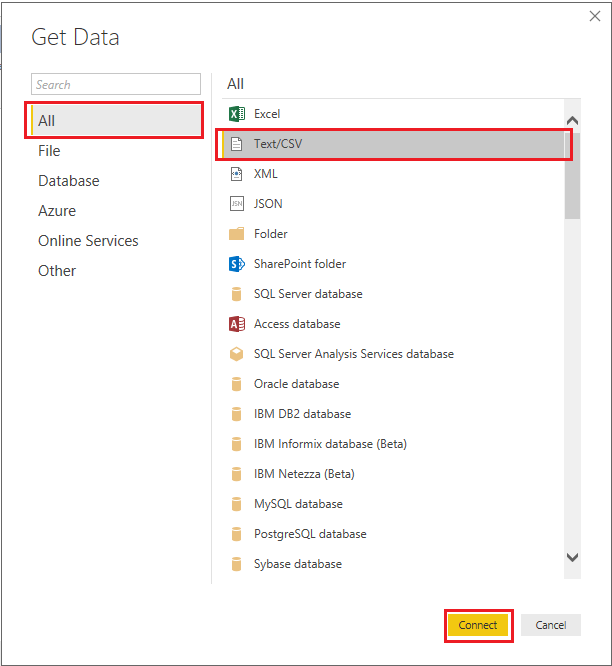Viewport: 612px width, 666px height.
Task: Select the Excel label
Action: coord(267,114)
